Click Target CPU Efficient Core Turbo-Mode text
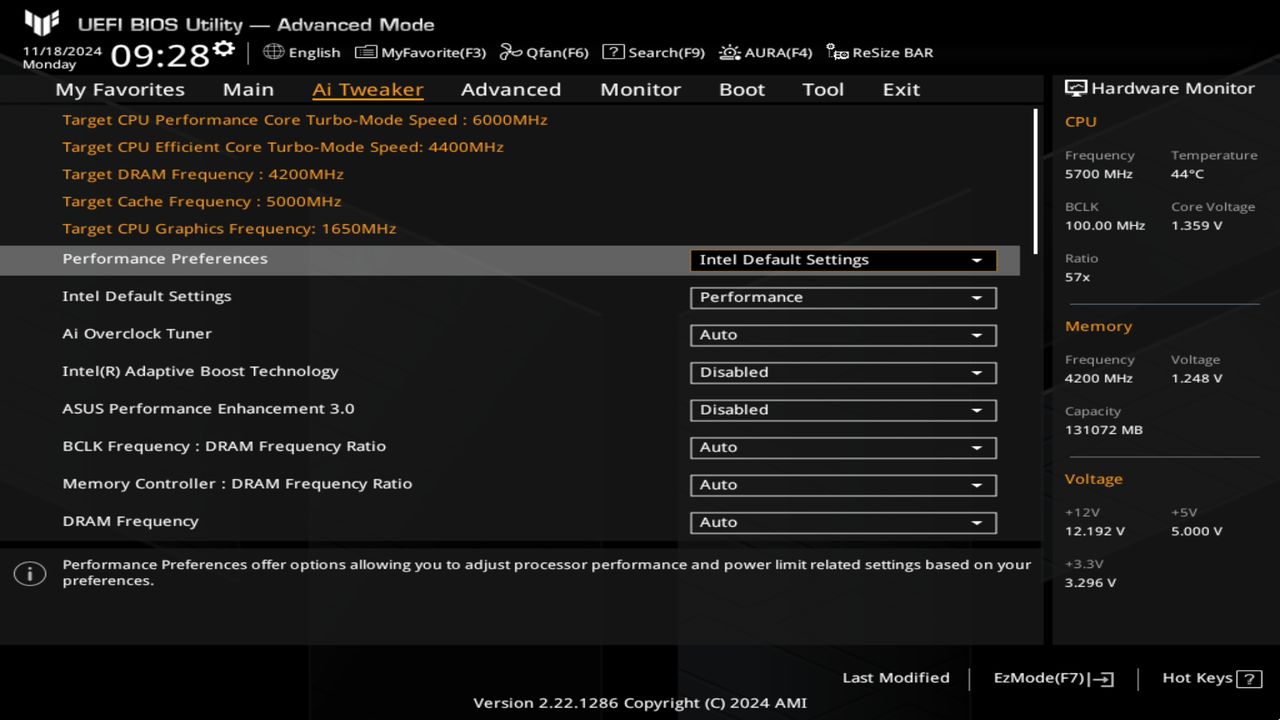The height and width of the screenshot is (720, 1280). pos(283,147)
